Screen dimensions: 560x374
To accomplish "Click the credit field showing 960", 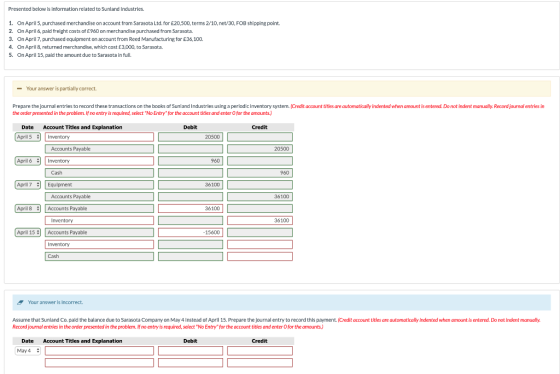I will 260,173.
